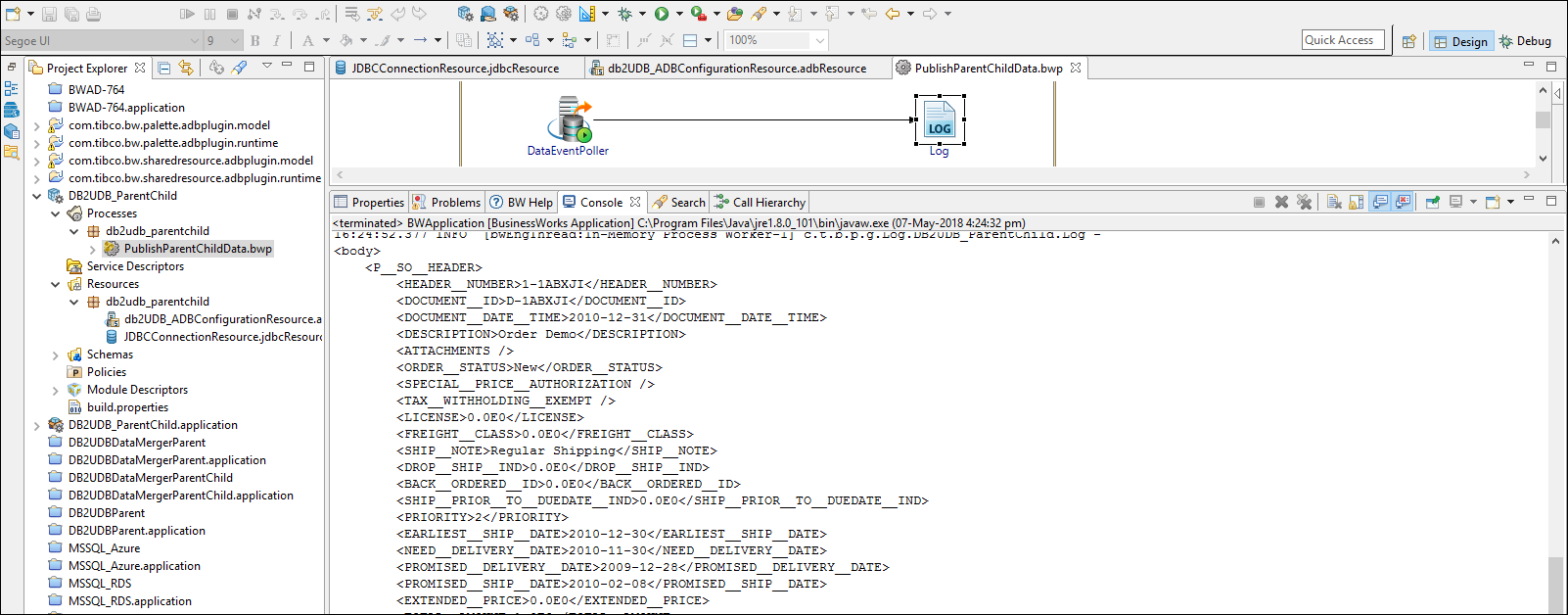
Task: Expand DB2UDB_ParentChild.application node
Action: pos(37,425)
